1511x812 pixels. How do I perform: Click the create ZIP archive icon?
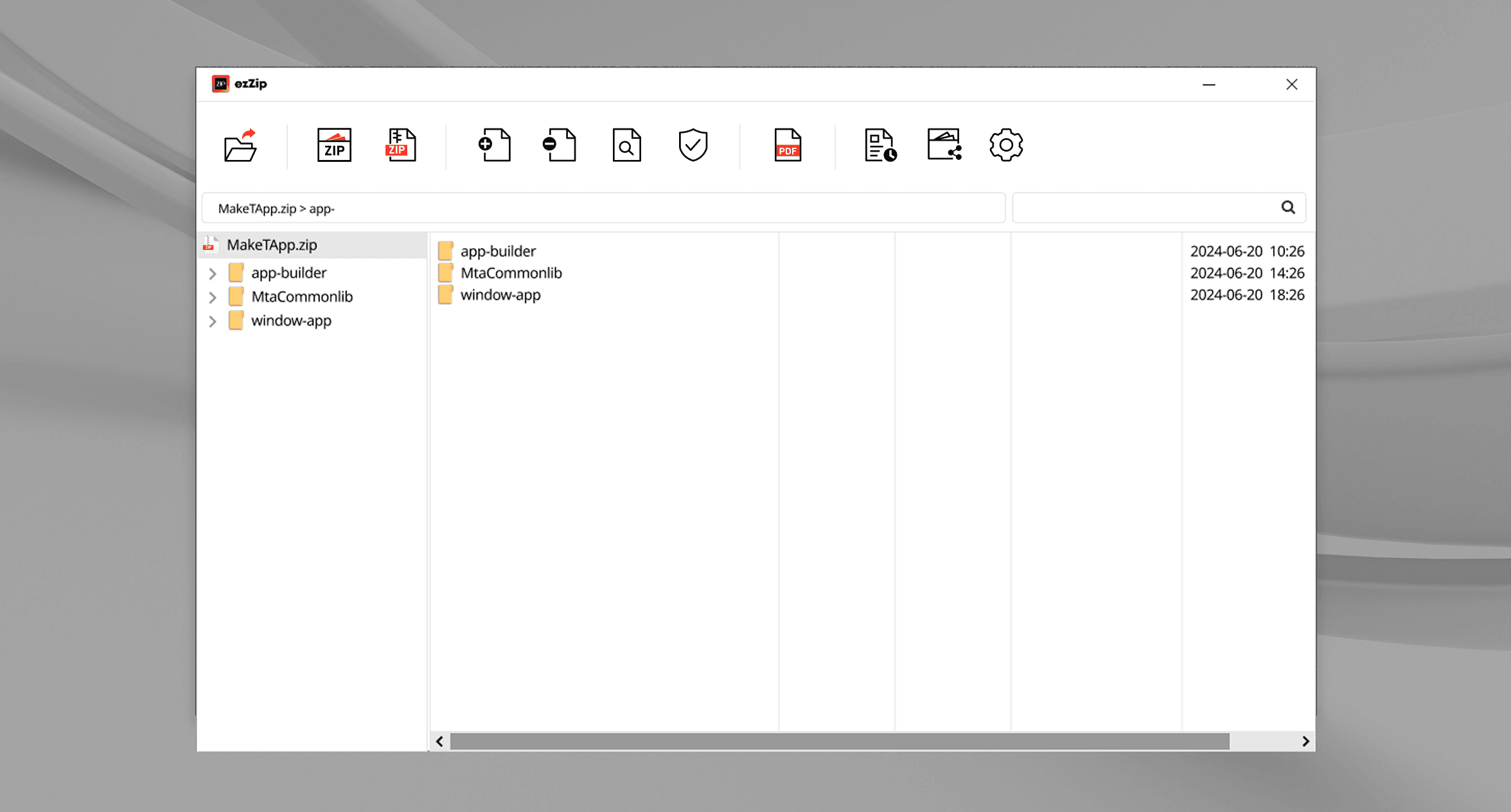pos(334,145)
